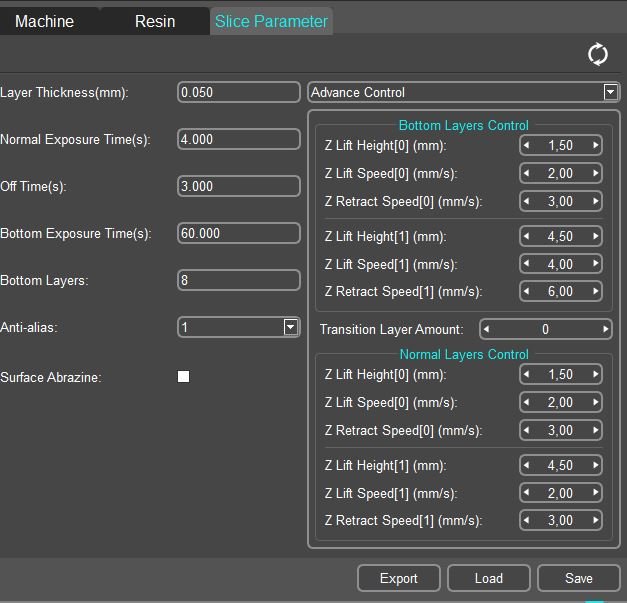The image size is (627, 603).
Task: Increase Normal Z Lift Speed[1] right arrow
Action: [596, 493]
